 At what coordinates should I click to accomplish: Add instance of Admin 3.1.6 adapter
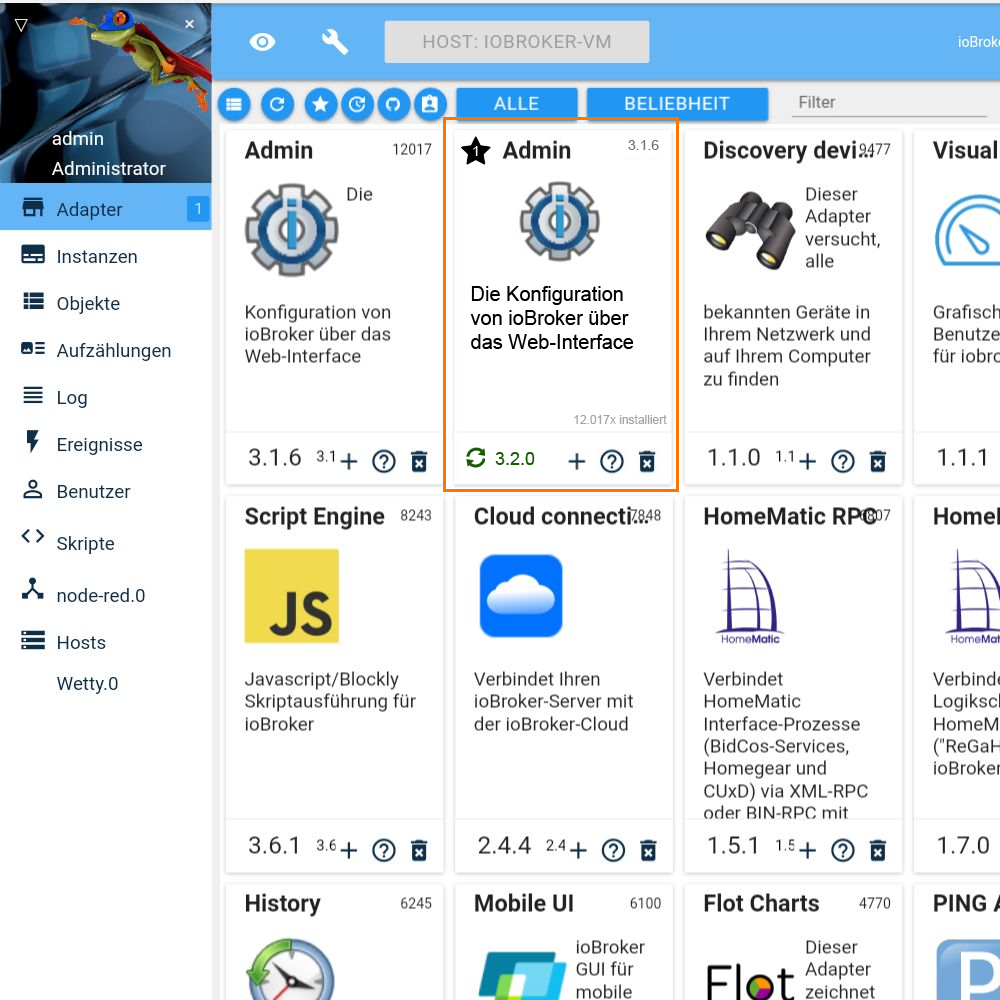coord(348,461)
